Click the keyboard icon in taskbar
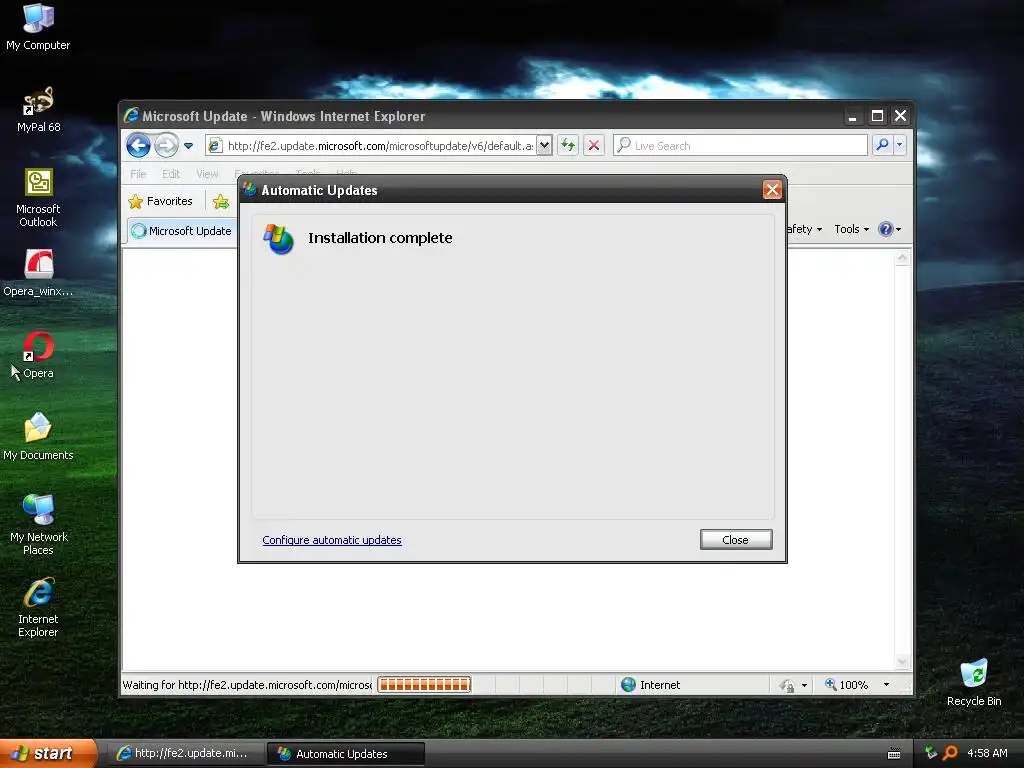Image resolution: width=1024 pixels, height=768 pixels. [x=894, y=754]
